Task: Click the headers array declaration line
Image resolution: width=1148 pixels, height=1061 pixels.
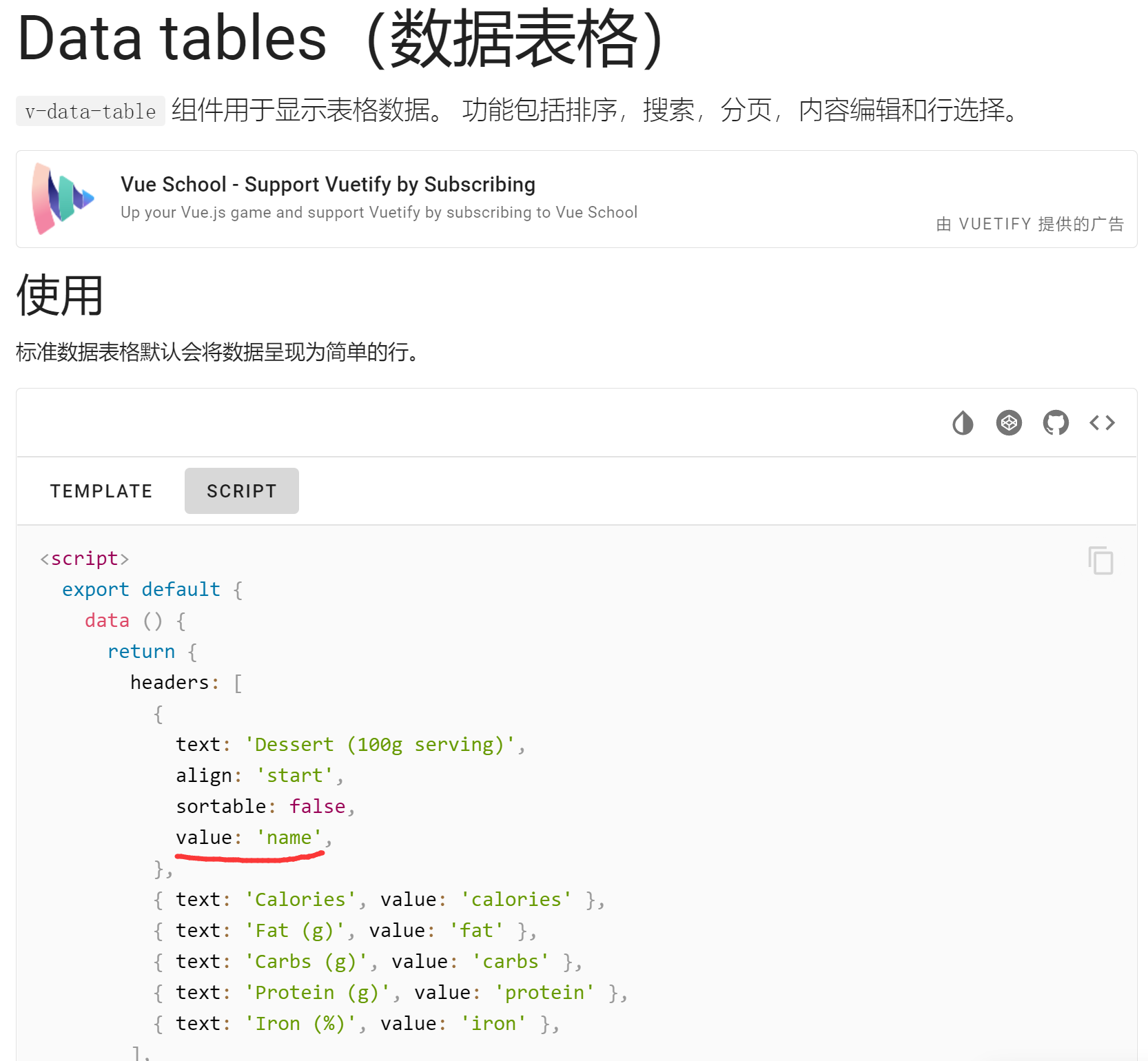Action: point(183,682)
